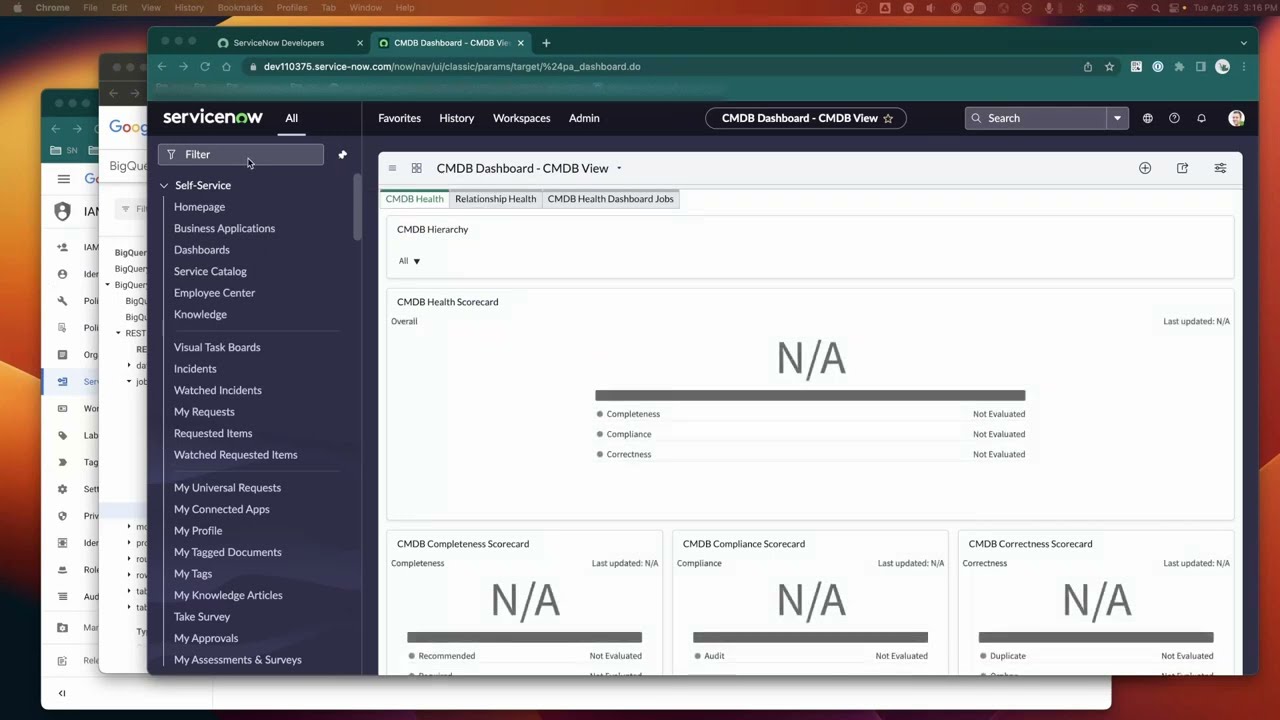
Task: Switch to ServiceNow Developers browser tab
Action: pyautogui.click(x=279, y=43)
